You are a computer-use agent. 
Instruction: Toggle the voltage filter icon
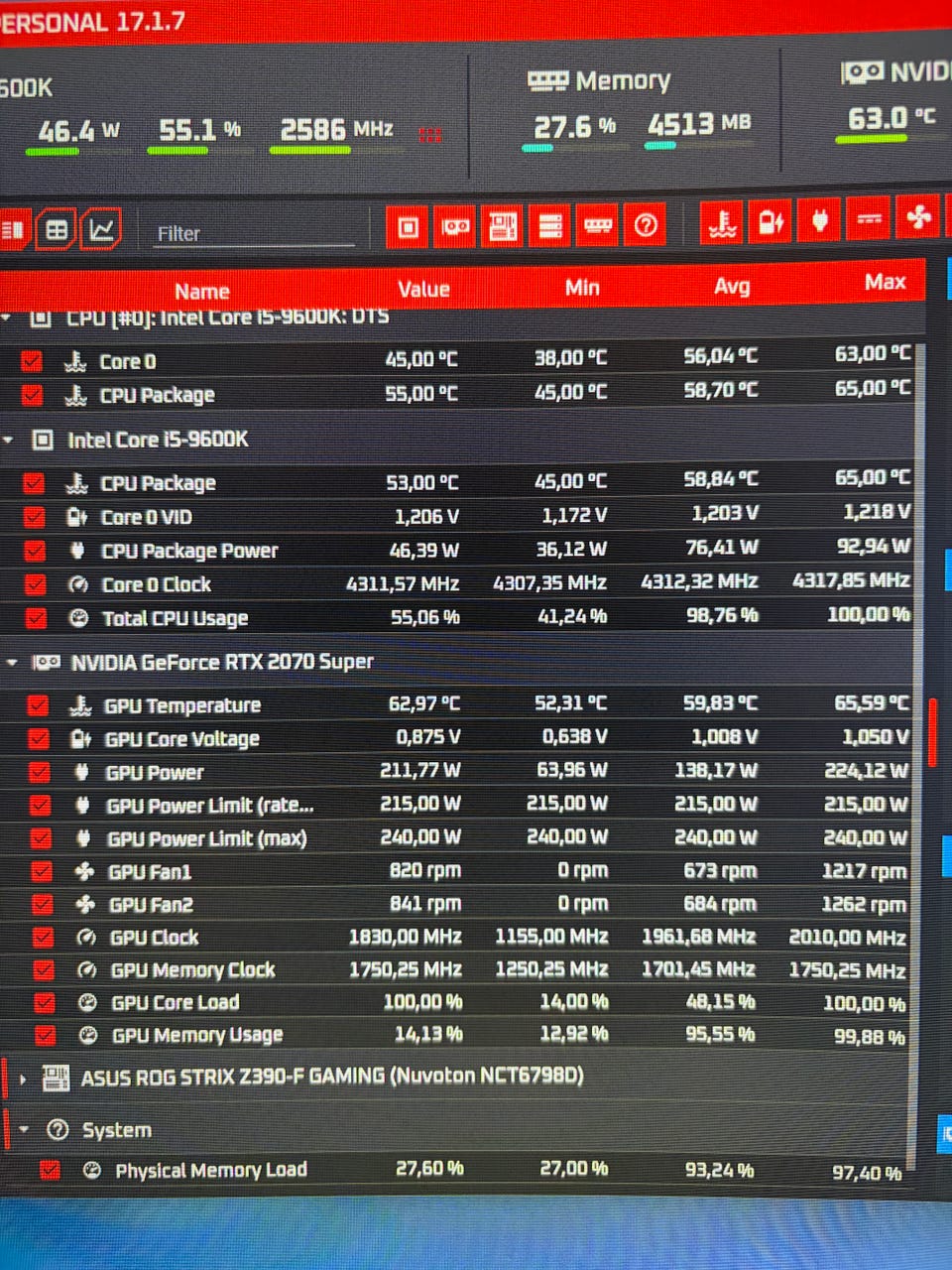[772, 221]
